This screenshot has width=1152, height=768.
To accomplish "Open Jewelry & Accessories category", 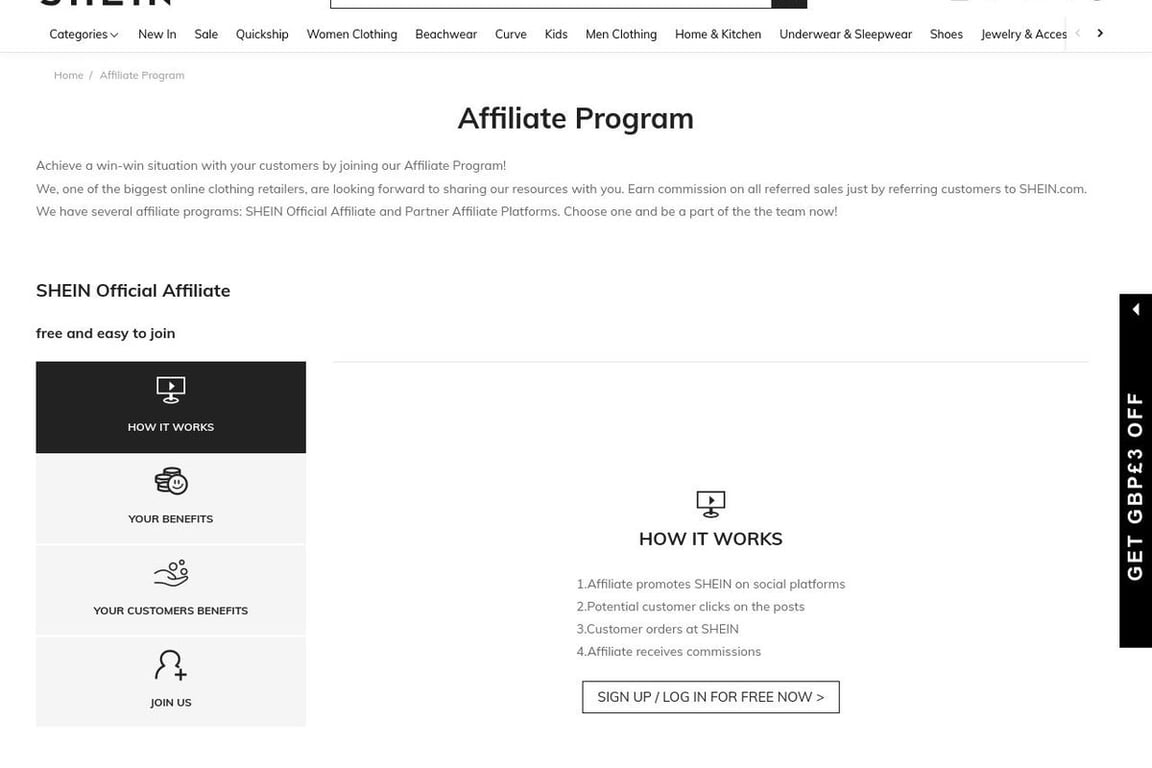I will tap(1023, 35).
